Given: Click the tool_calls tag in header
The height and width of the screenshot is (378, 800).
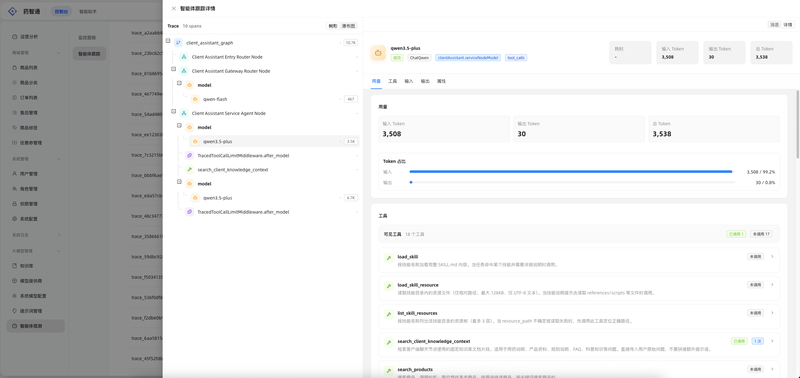Looking at the screenshot, I should 516,58.
